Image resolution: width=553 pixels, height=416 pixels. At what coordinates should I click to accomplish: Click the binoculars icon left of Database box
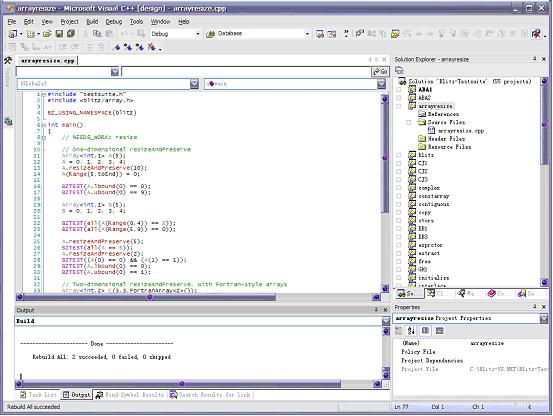211,34
